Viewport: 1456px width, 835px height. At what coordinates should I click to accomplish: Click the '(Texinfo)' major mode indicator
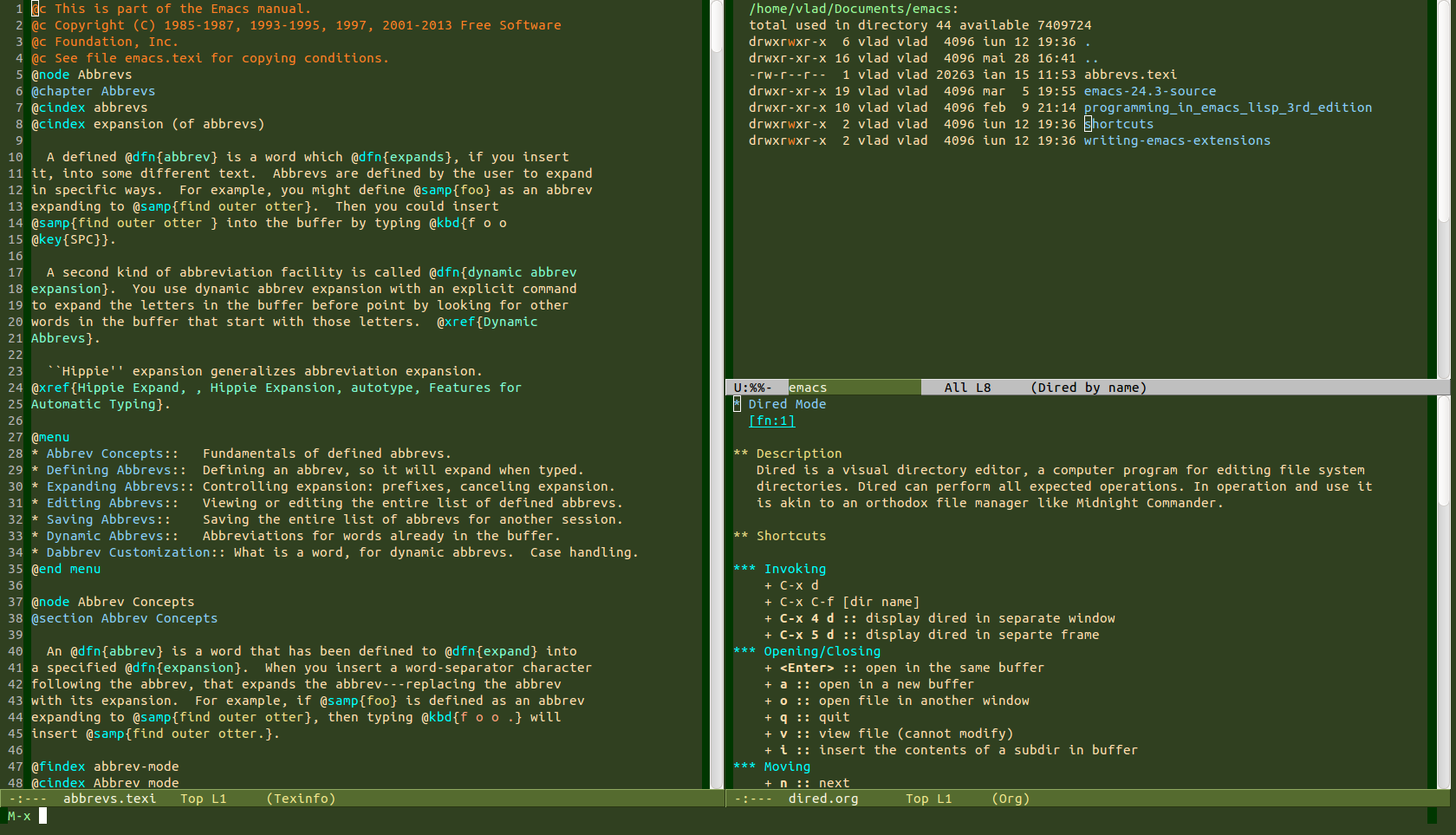tap(301, 799)
